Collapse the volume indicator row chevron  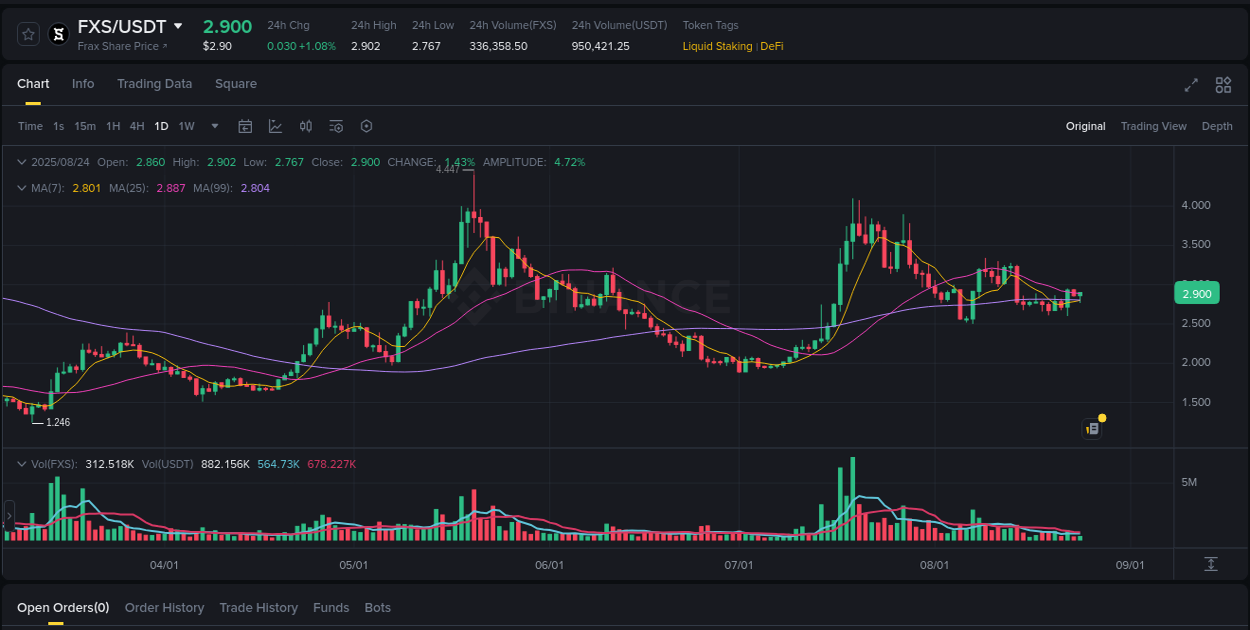(21, 464)
